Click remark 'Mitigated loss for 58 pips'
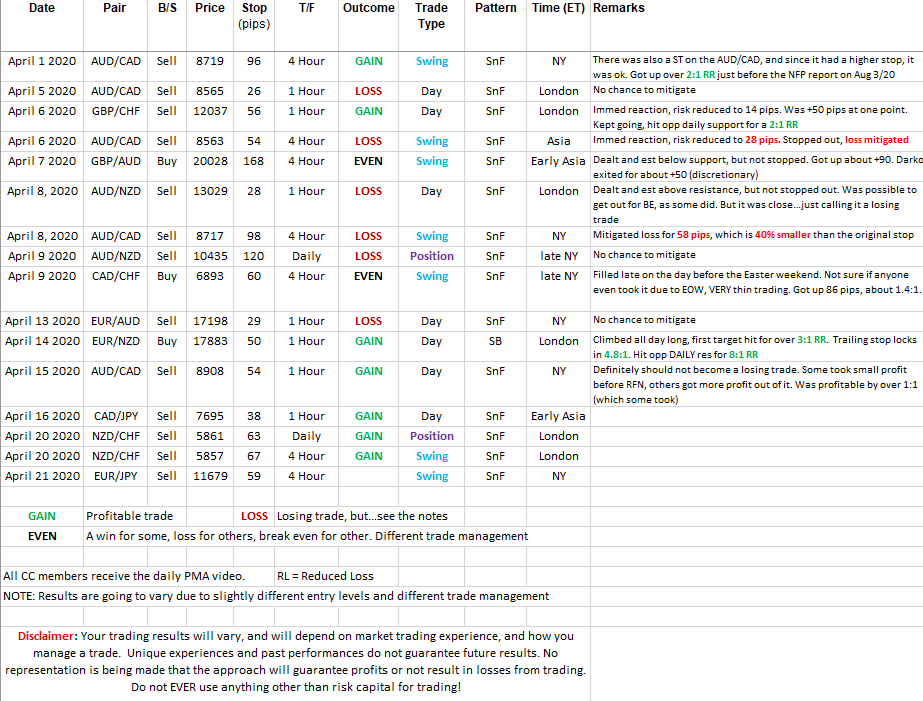This screenshot has height=701, width=923. coord(753,235)
